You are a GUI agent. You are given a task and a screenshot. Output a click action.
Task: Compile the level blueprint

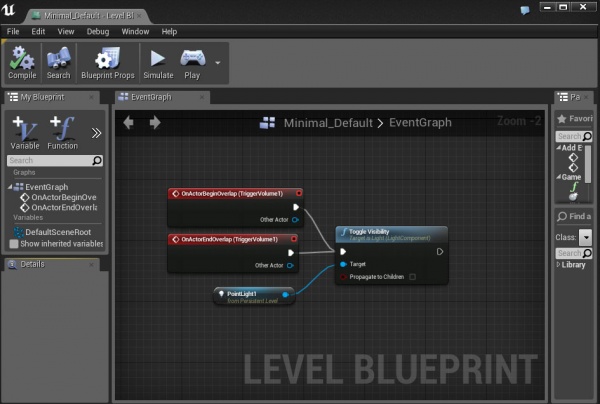[x=22, y=63]
